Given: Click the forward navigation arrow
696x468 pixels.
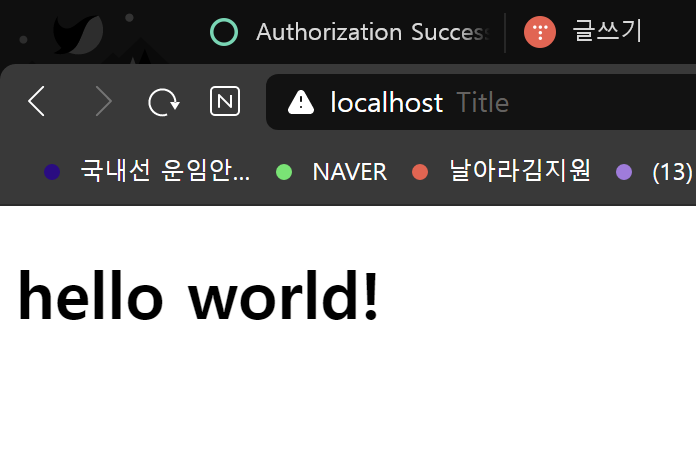Looking at the screenshot, I should (103, 102).
